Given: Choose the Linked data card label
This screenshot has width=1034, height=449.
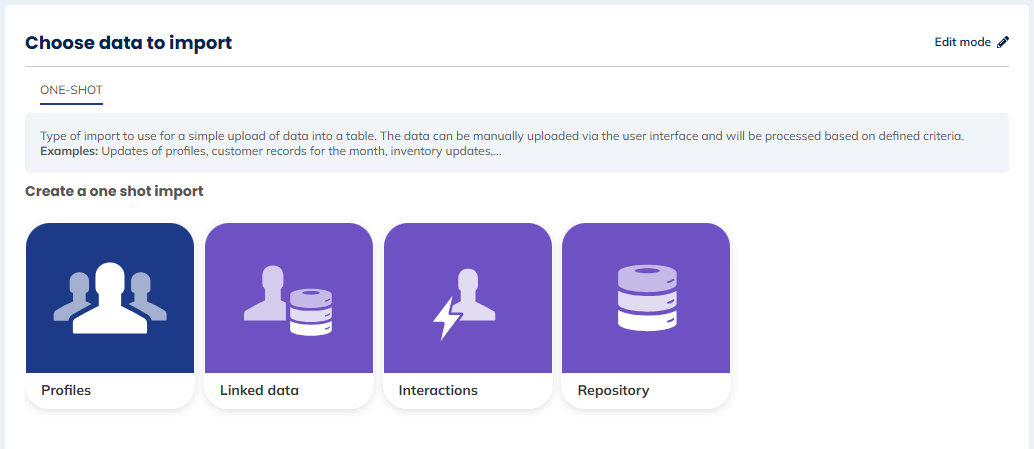Looking at the screenshot, I should point(259,390).
